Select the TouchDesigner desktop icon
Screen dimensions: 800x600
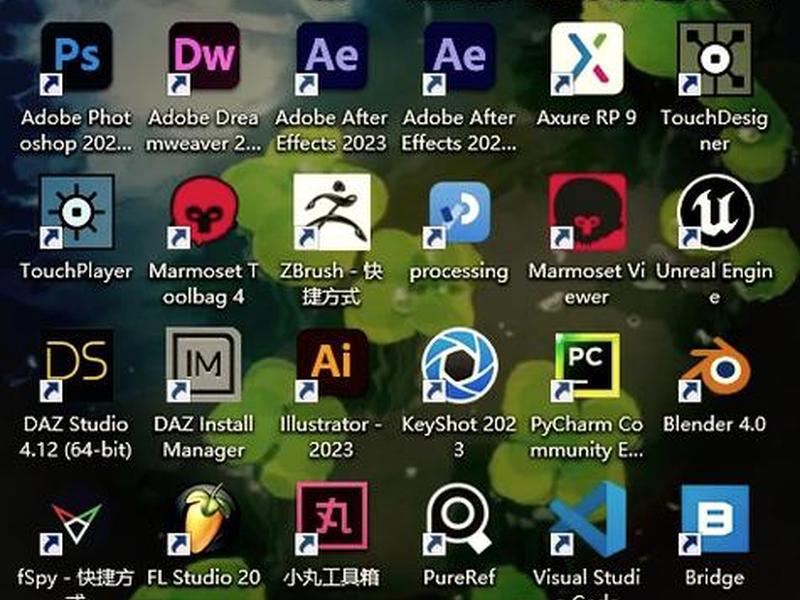[714, 58]
